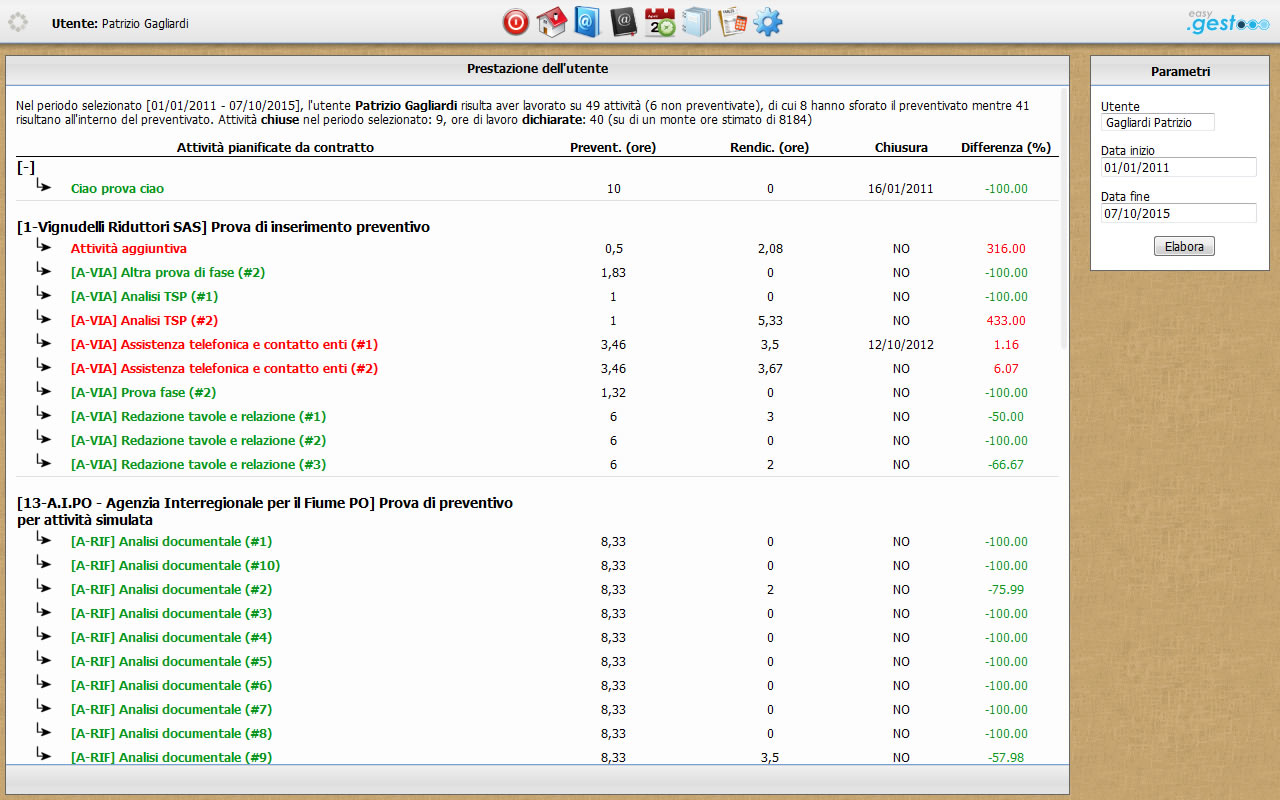Select [A-VIA] Prova fase (#2)
Image resolution: width=1280 pixels, height=800 pixels.
click(143, 392)
